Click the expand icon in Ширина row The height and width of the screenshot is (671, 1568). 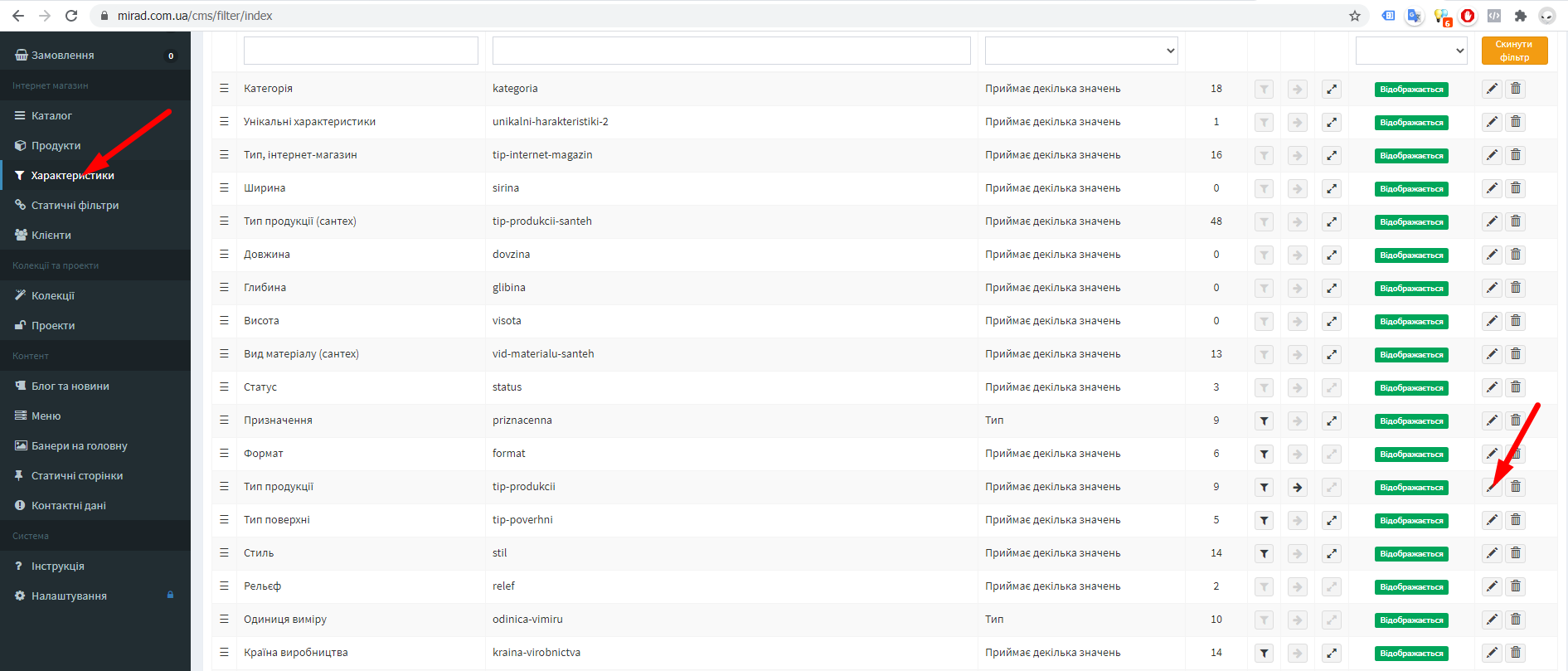click(1332, 188)
